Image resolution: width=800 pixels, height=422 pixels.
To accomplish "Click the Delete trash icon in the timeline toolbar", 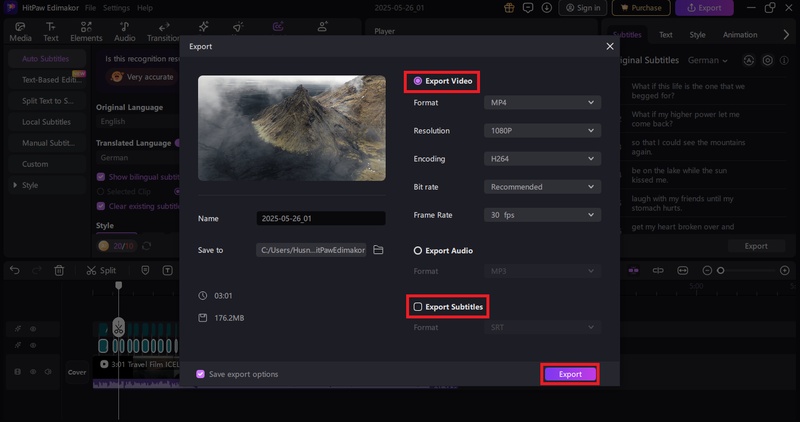I will [x=59, y=270].
